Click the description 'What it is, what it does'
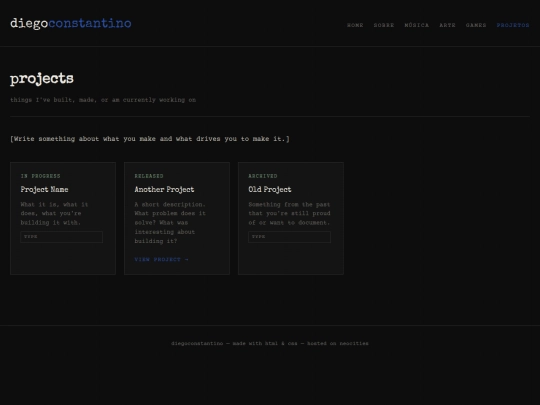Viewport: 540px width, 405px height. tap(54, 214)
